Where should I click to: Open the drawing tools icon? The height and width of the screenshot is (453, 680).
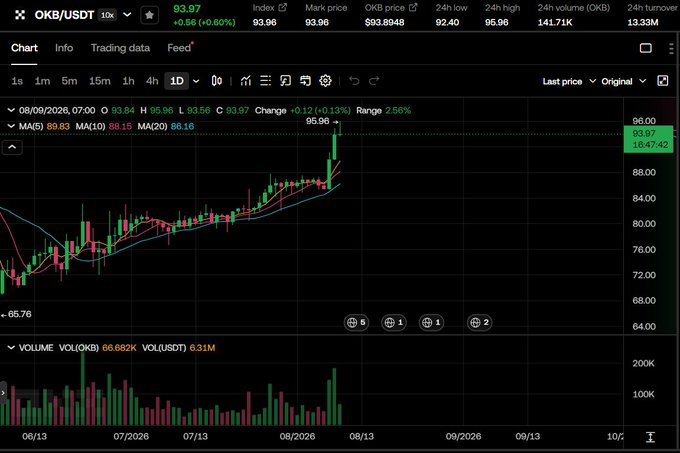285,81
